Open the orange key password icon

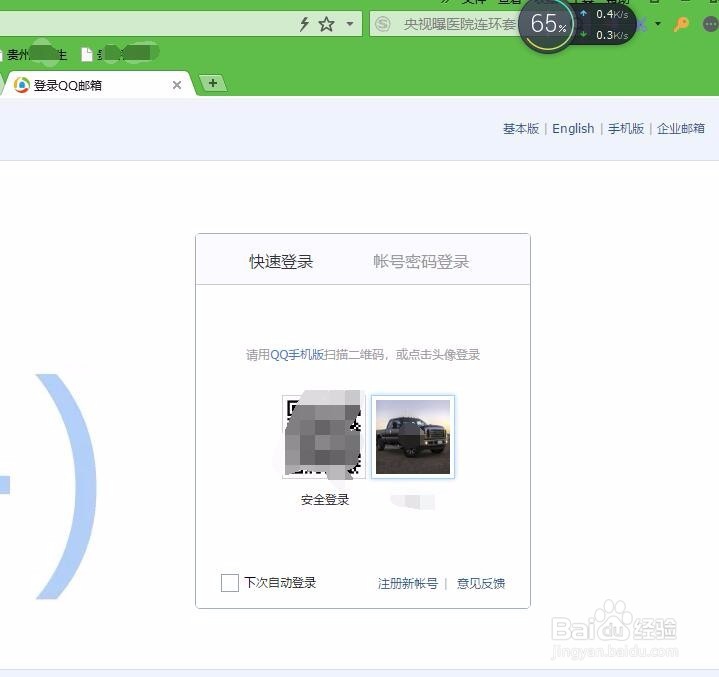[681, 24]
